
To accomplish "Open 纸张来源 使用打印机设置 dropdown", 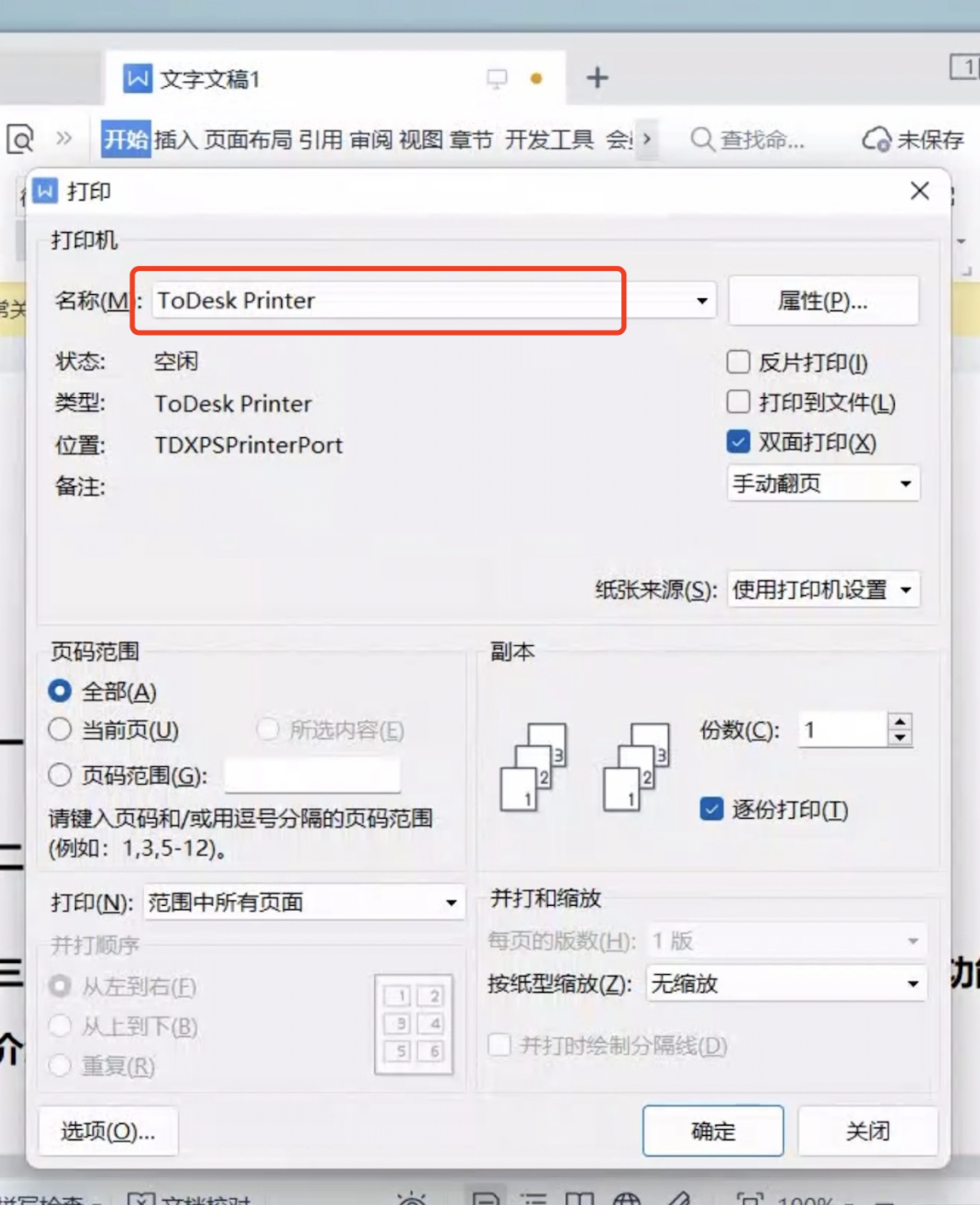I will pyautogui.click(x=823, y=590).
